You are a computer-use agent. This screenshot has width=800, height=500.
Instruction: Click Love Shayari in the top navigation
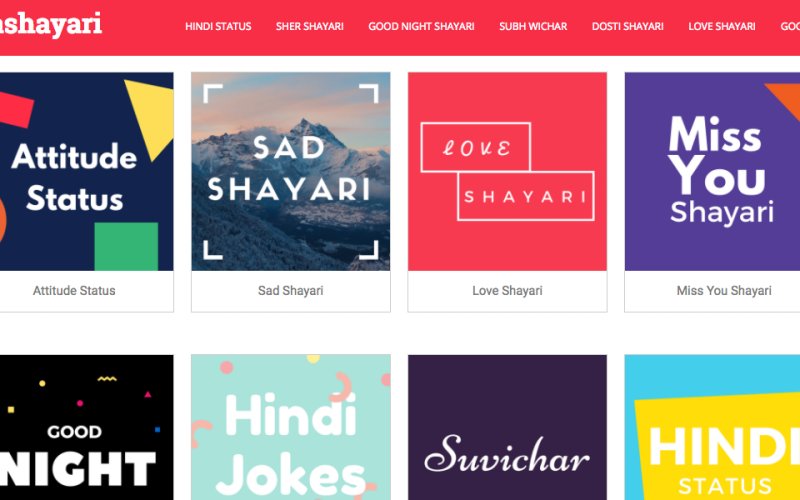[722, 27]
